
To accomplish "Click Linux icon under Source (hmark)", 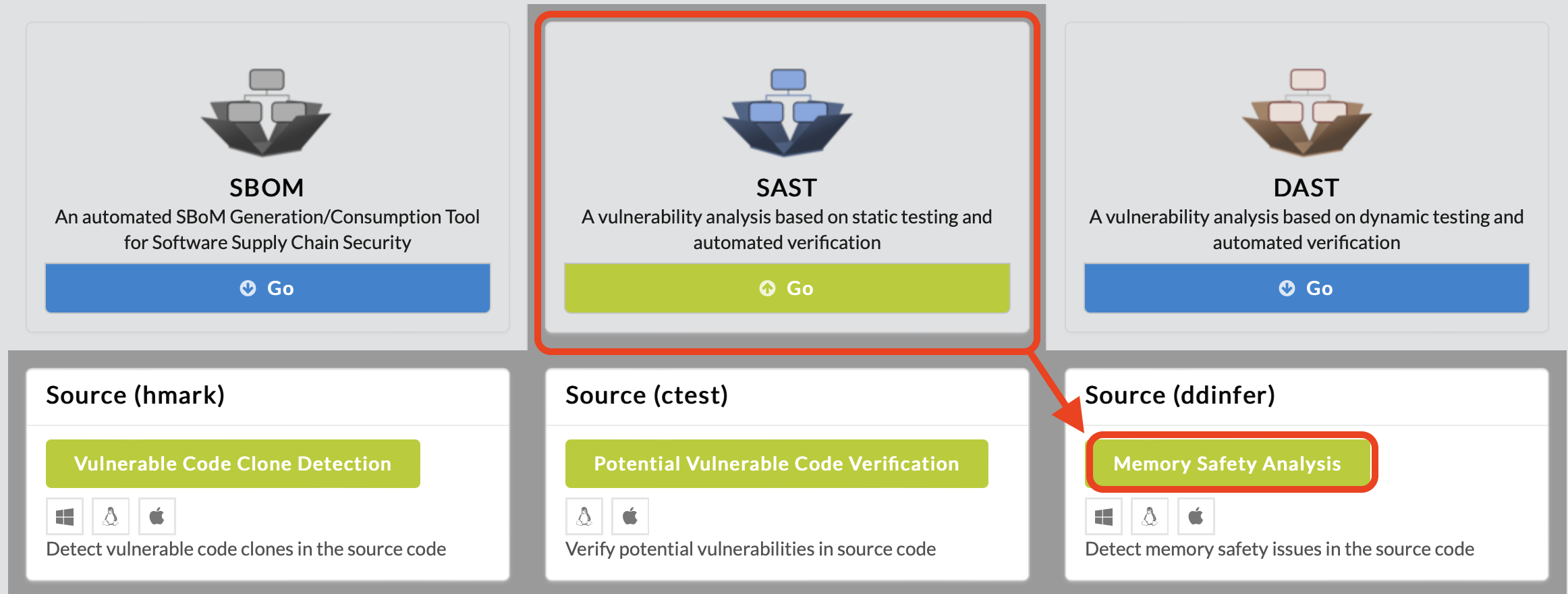I will tap(111, 516).
